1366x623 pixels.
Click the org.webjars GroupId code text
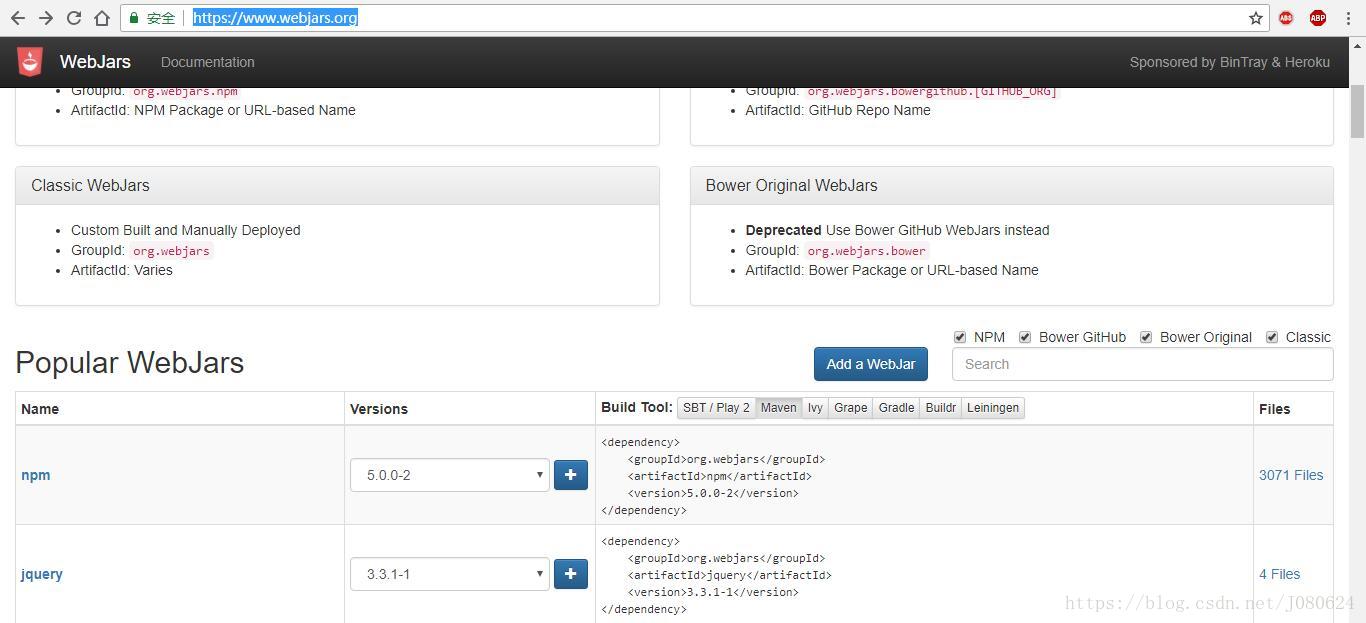171,251
